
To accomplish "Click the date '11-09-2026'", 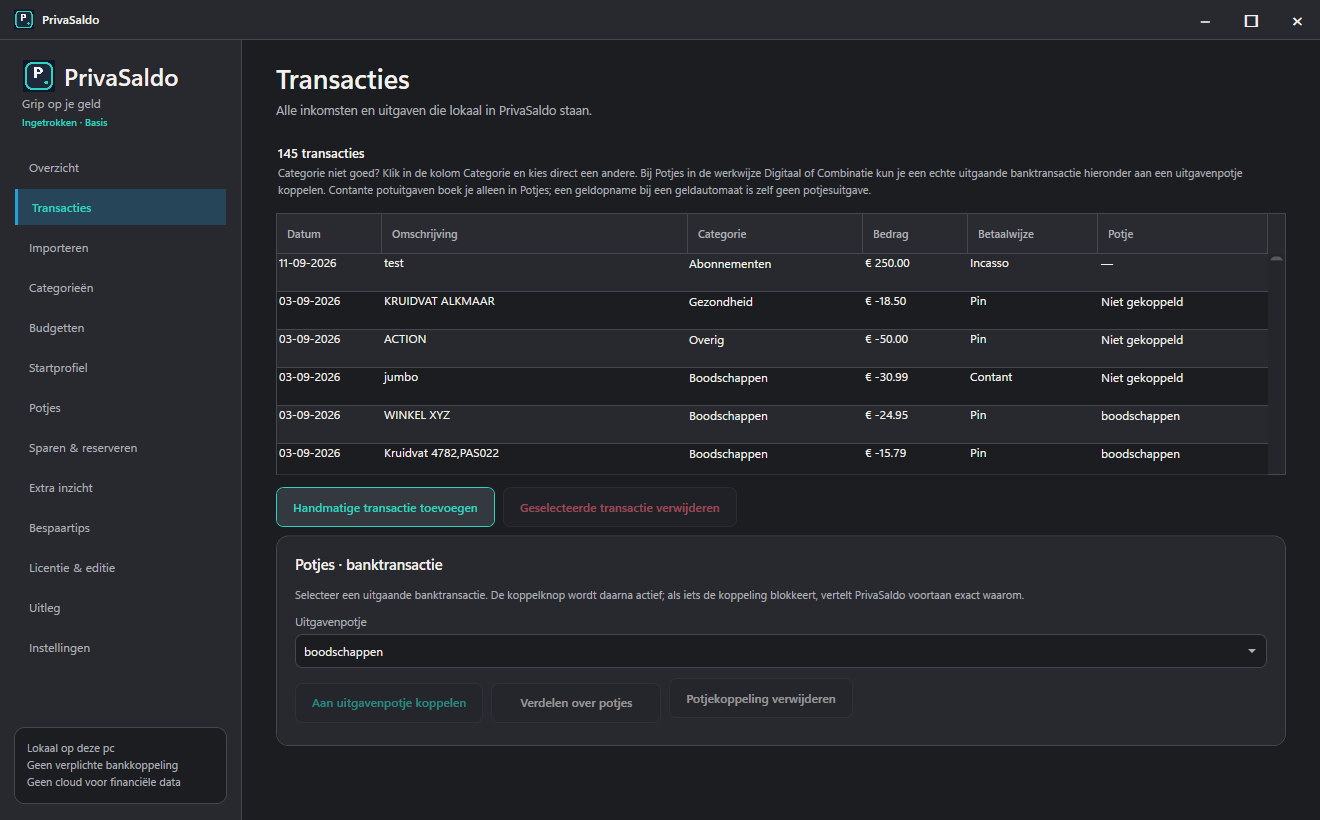I will pyautogui.click(x=309, y=263).
